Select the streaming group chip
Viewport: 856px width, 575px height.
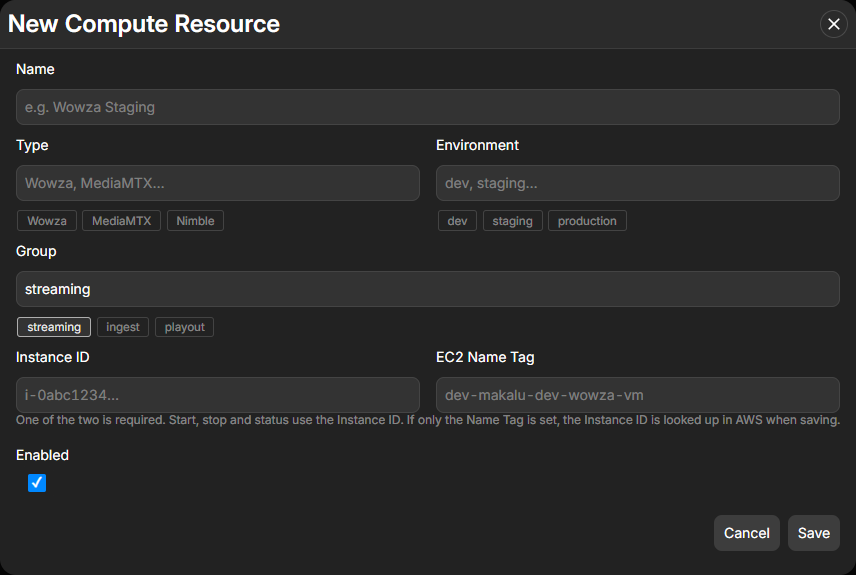click(x=54, y=327)
